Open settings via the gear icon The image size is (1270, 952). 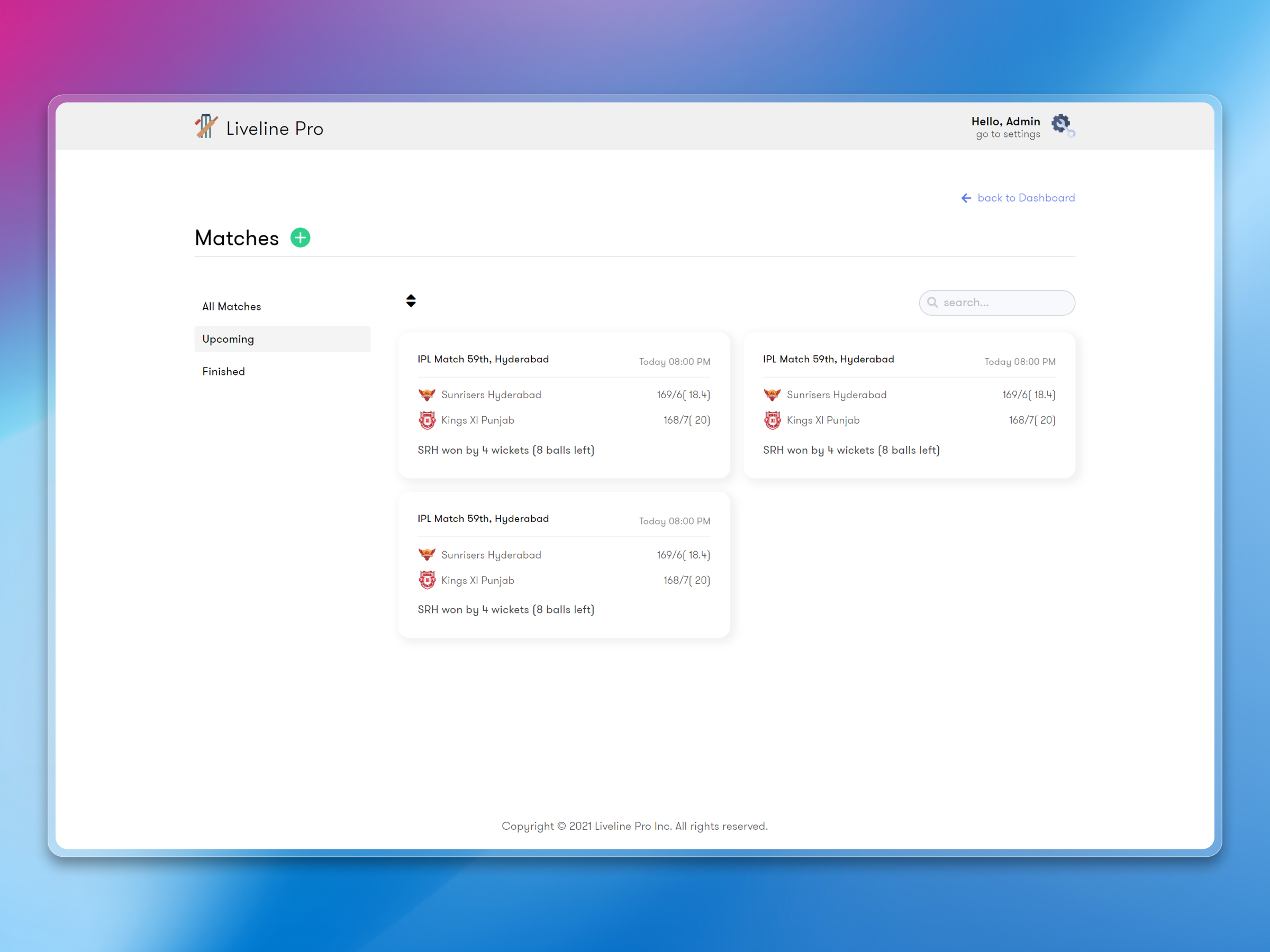tap(1062, 124)
